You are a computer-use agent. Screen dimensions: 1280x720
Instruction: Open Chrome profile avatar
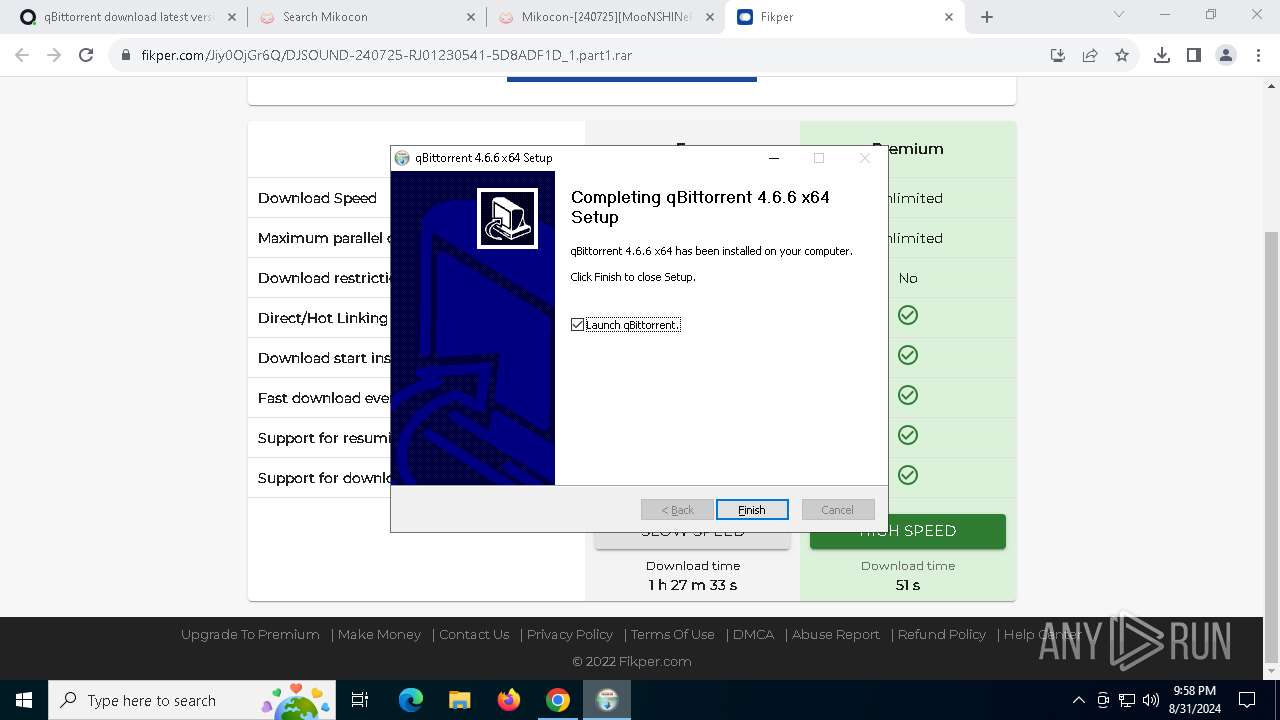click(x=1226, y=55)
